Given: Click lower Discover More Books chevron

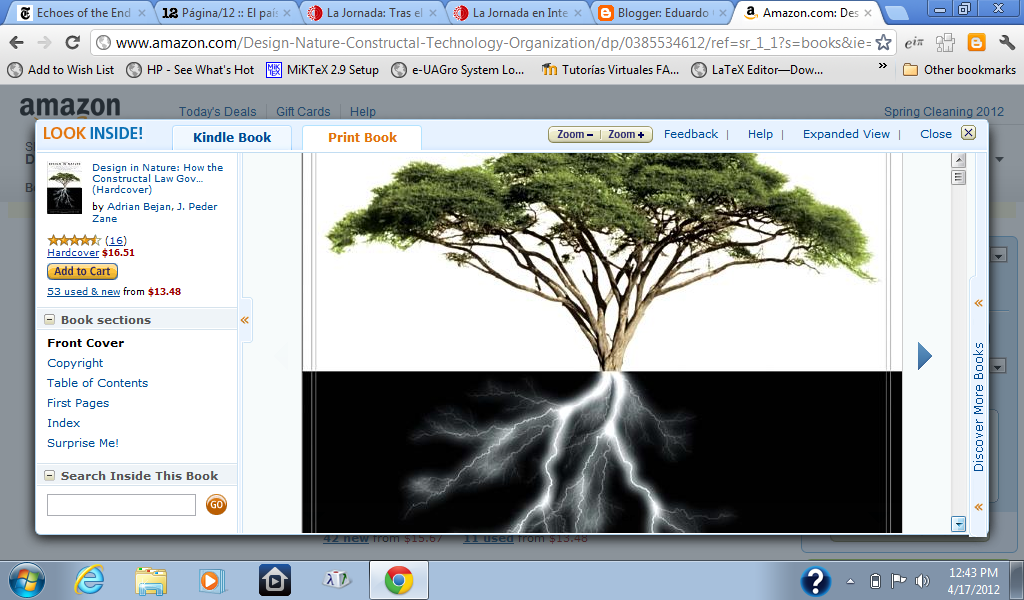Looking at the screenshot, I should (978, 507).
